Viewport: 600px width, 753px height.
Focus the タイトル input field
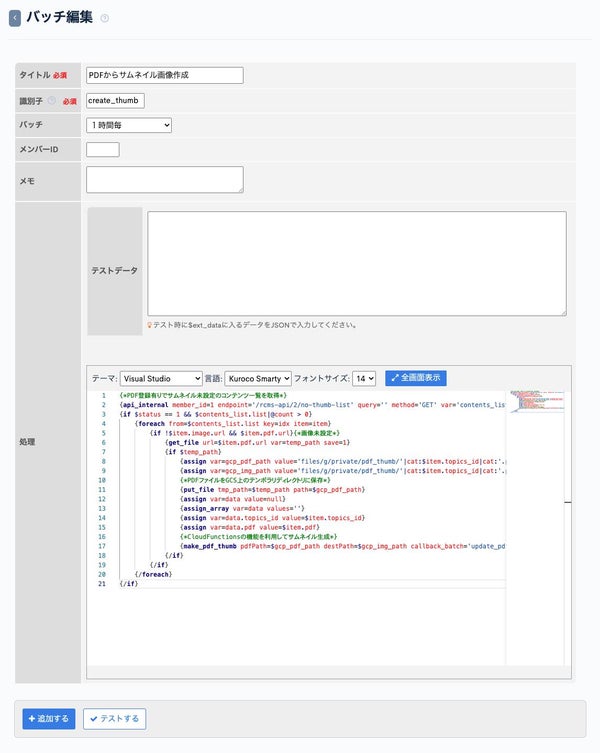coord(165,75)
